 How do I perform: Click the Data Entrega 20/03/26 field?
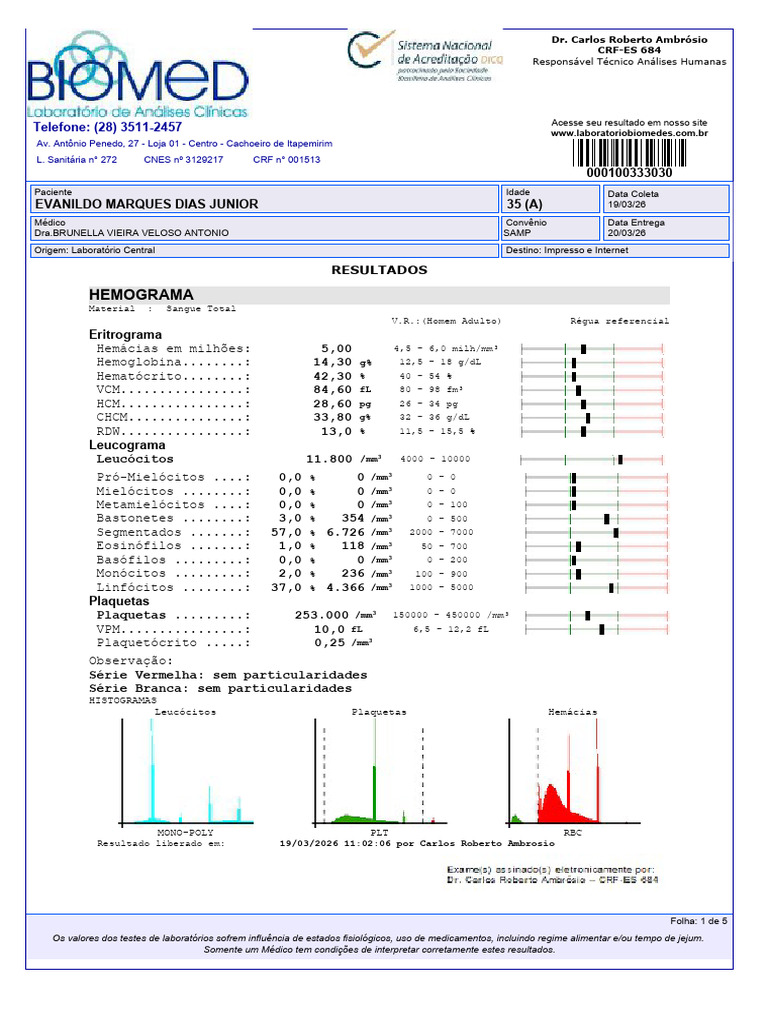point(666,228)
